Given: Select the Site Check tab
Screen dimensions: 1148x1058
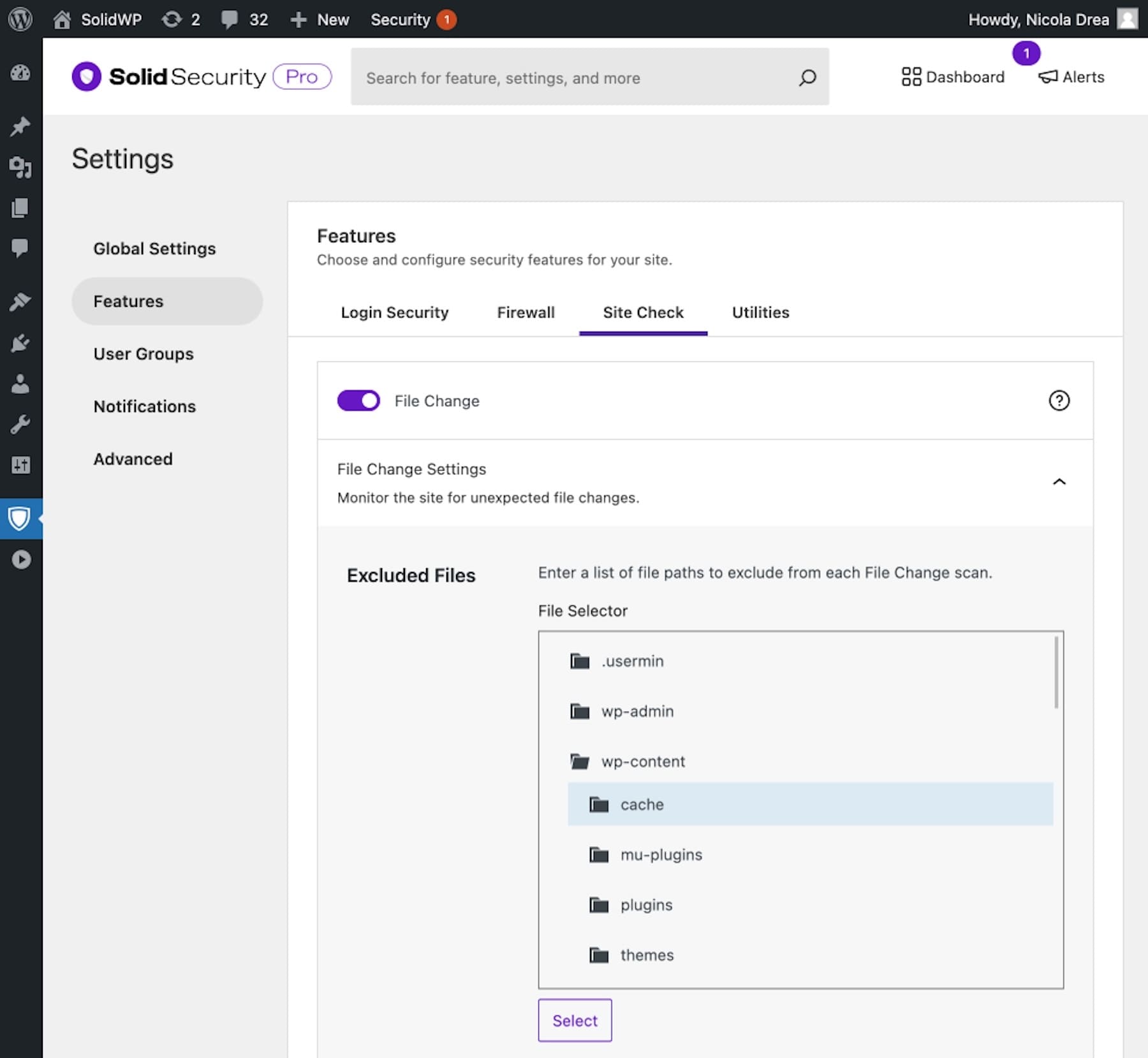Looking at the screenshot, I should coord(643,312).
